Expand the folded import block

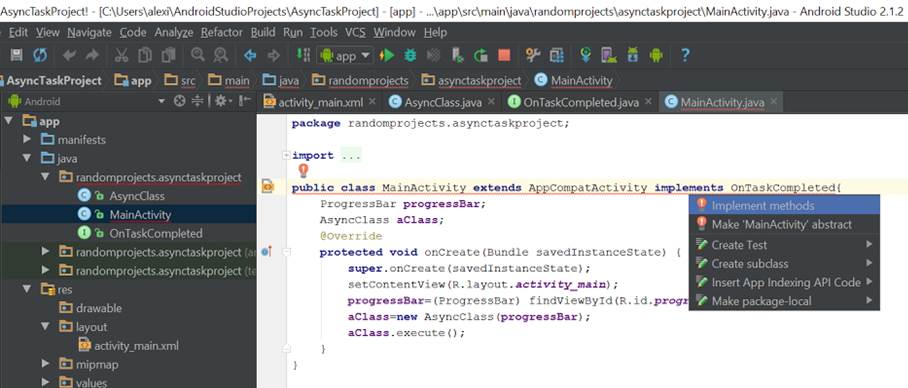[285, 155]
